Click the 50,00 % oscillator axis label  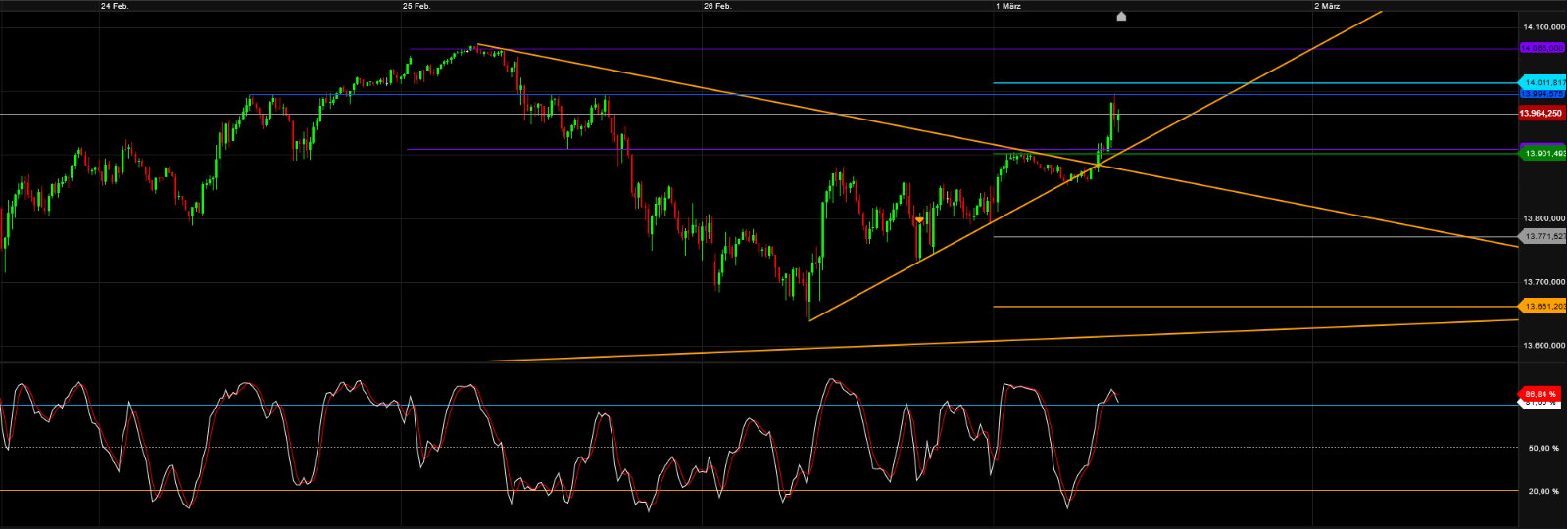point(1543,448)
